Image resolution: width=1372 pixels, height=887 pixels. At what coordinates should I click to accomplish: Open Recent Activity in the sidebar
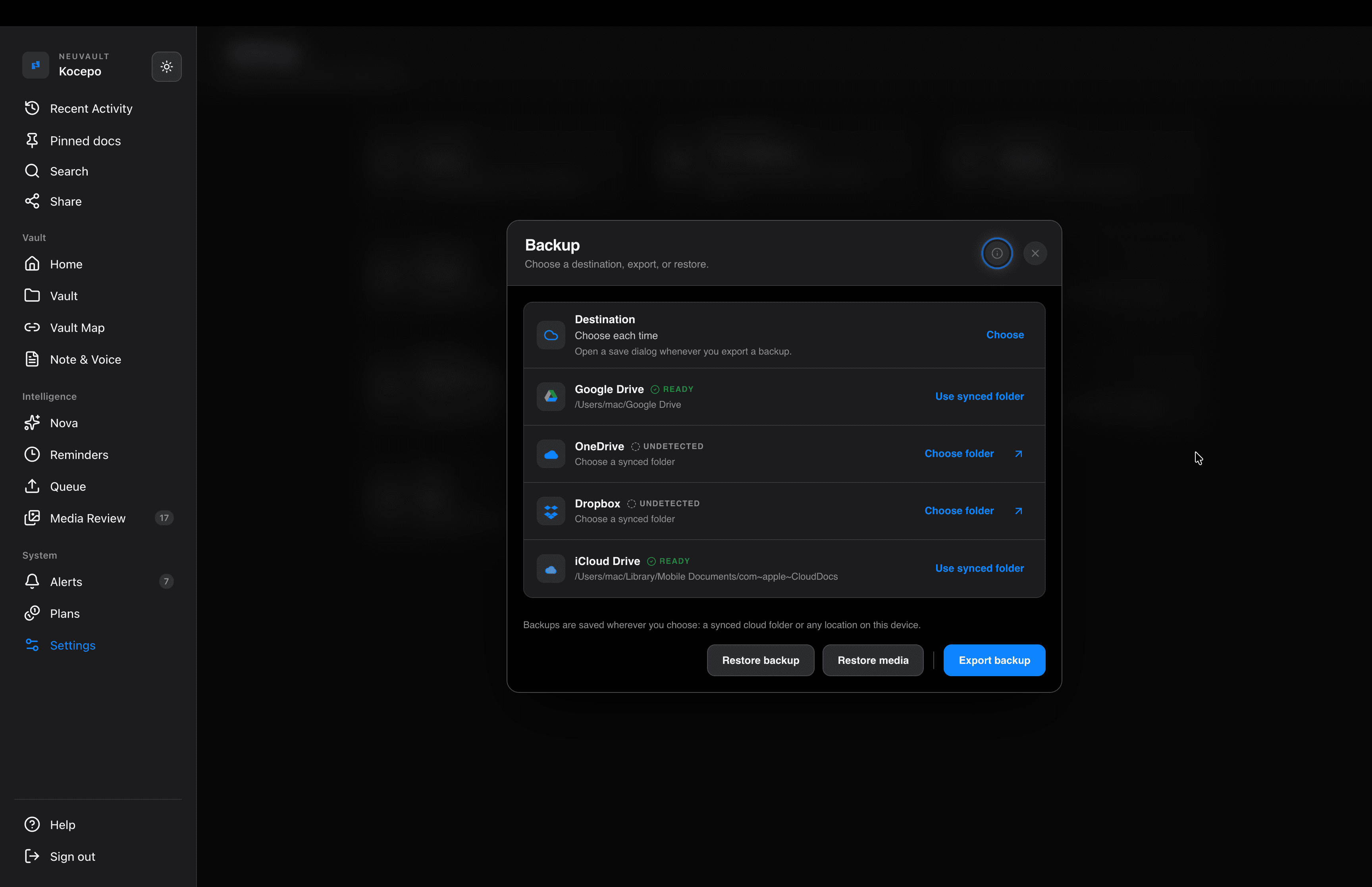coord(98,108)
